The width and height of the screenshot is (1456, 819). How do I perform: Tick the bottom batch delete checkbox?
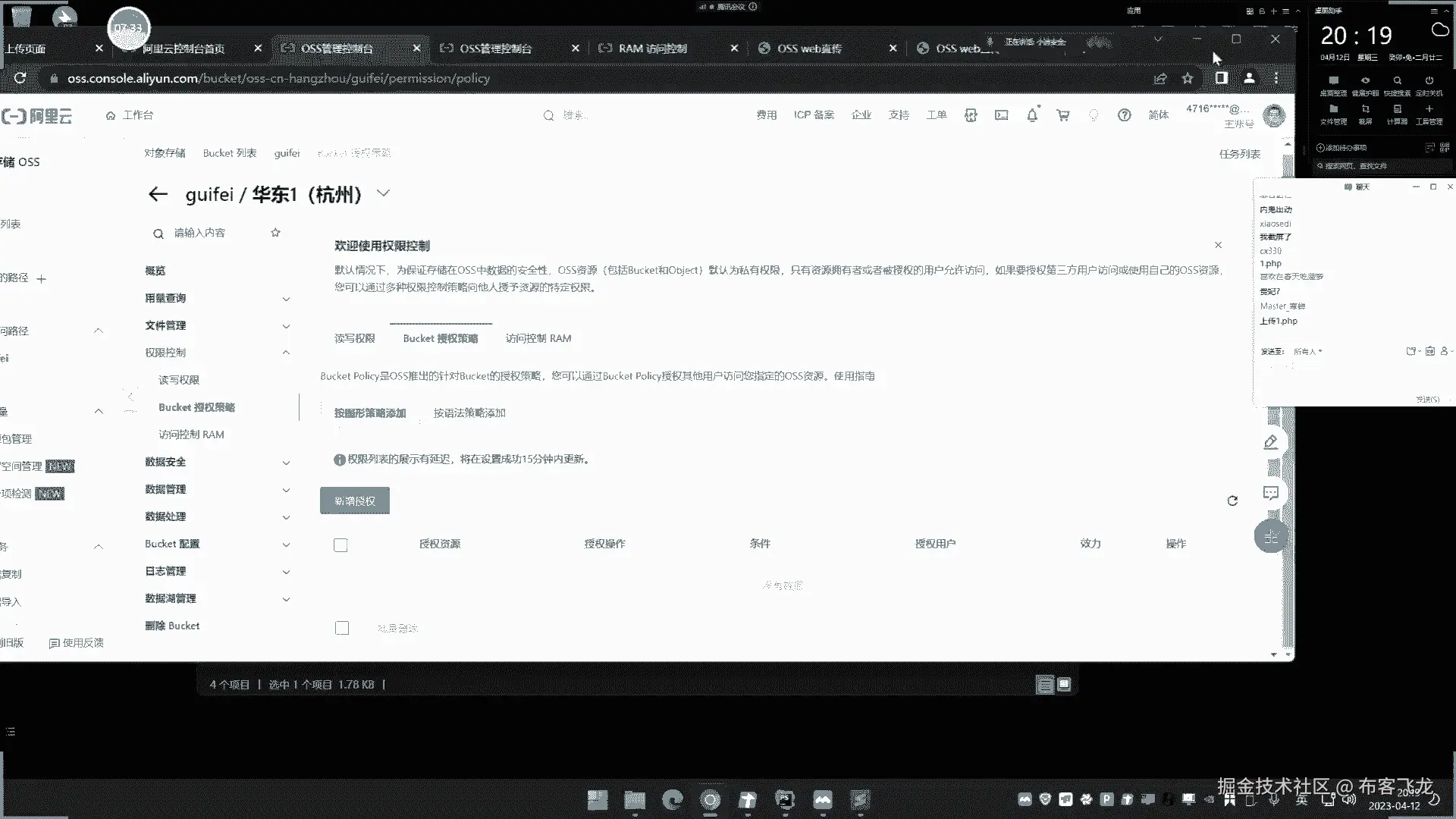pos(342,628)
